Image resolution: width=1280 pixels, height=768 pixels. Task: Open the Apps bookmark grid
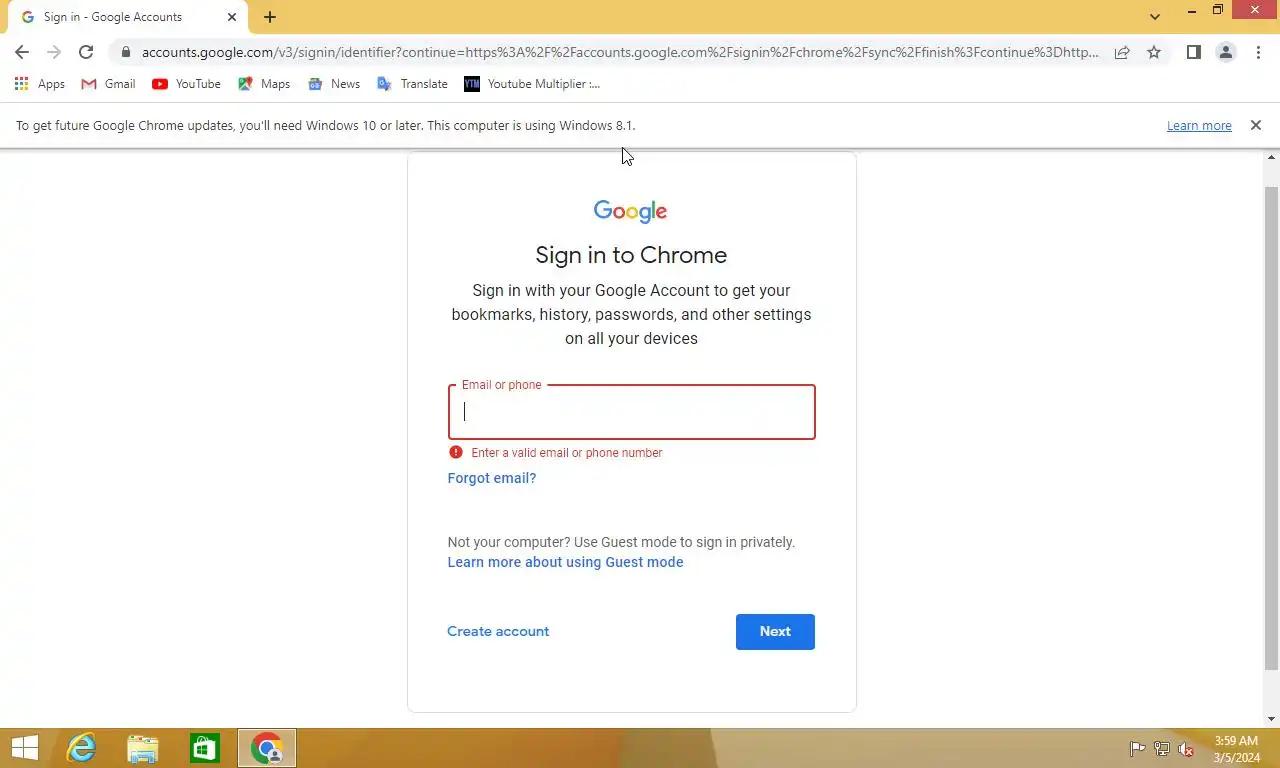click(x=40, y=84)
